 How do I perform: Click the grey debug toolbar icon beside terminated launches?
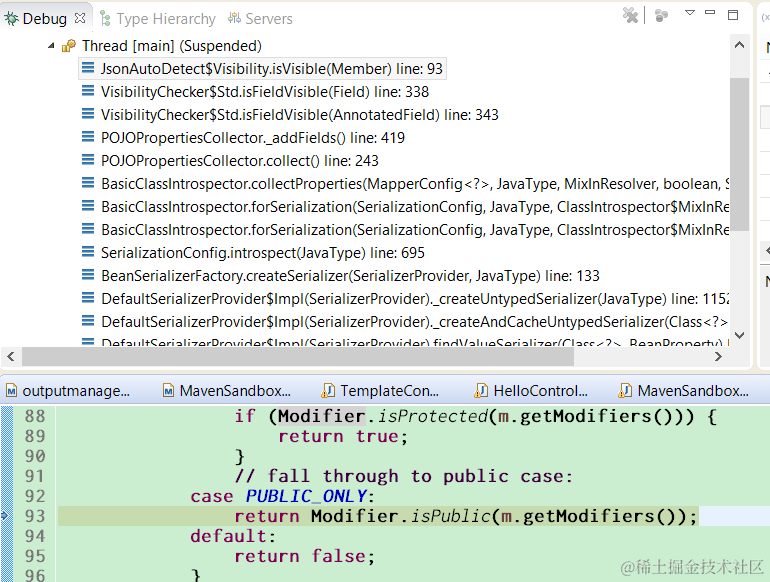(x=661, y=15)
